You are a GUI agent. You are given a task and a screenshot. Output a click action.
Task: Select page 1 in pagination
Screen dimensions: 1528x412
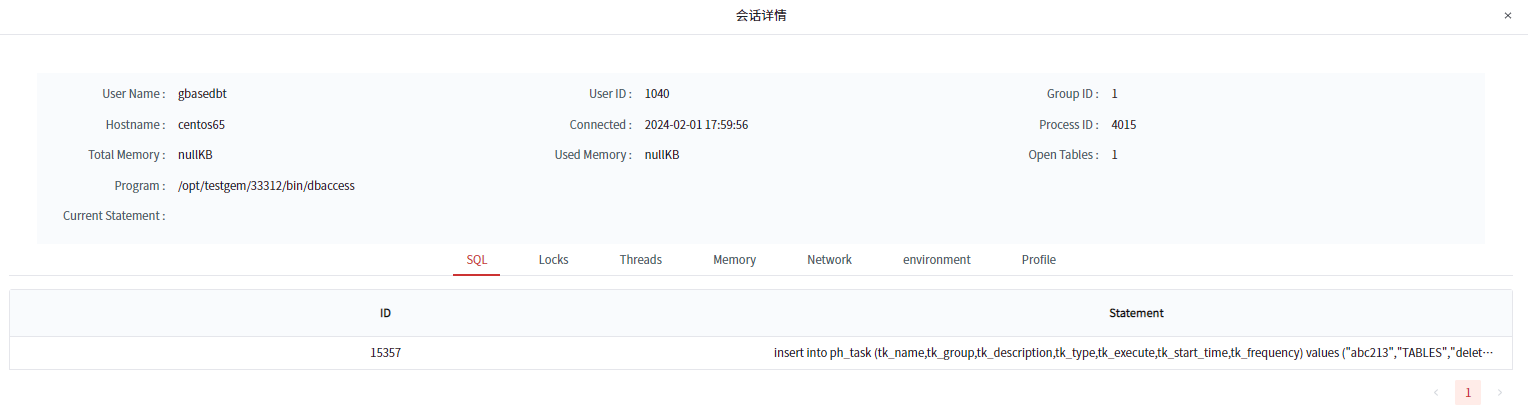1467,393
